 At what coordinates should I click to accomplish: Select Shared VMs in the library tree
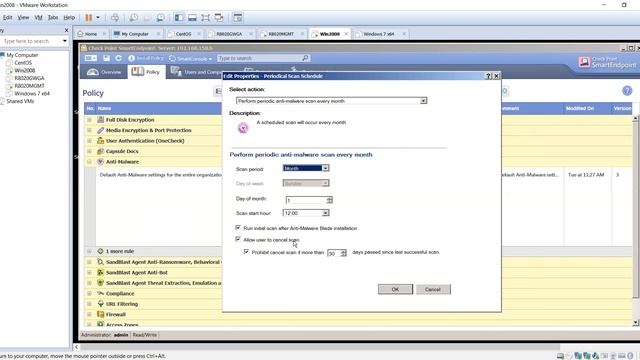20,101
